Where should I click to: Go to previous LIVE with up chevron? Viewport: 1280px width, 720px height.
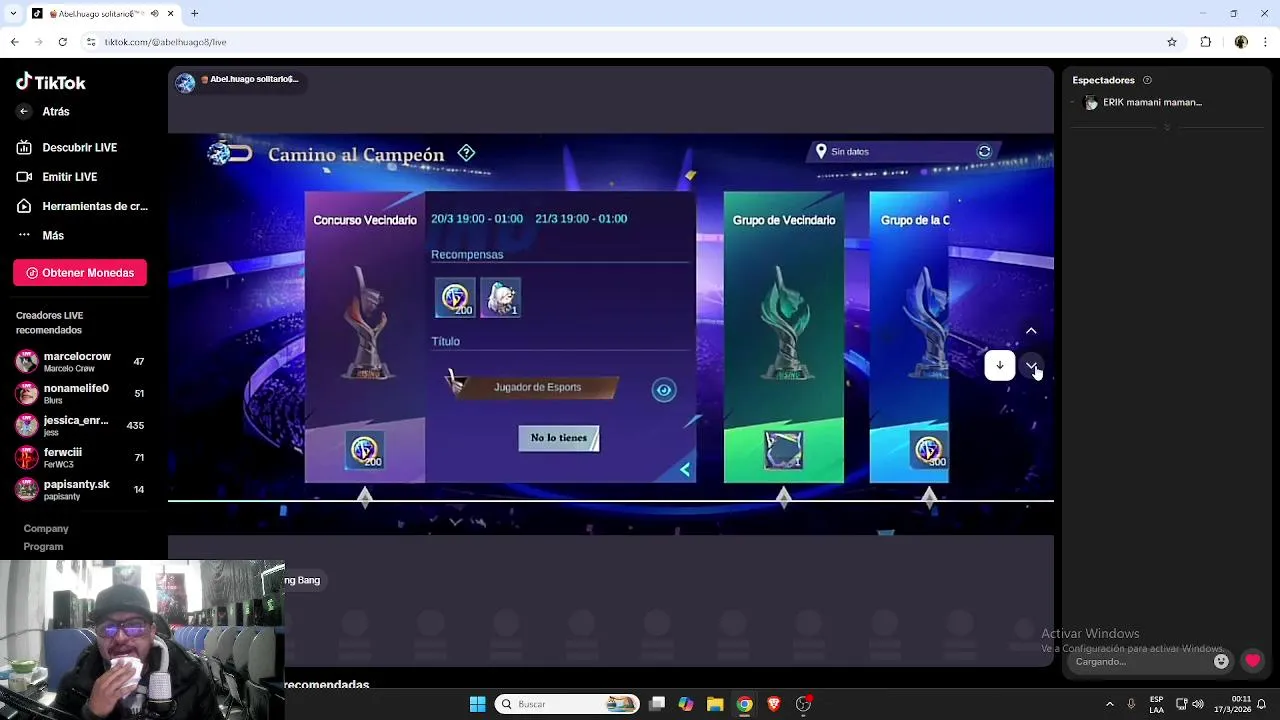tap(1031, 331)
